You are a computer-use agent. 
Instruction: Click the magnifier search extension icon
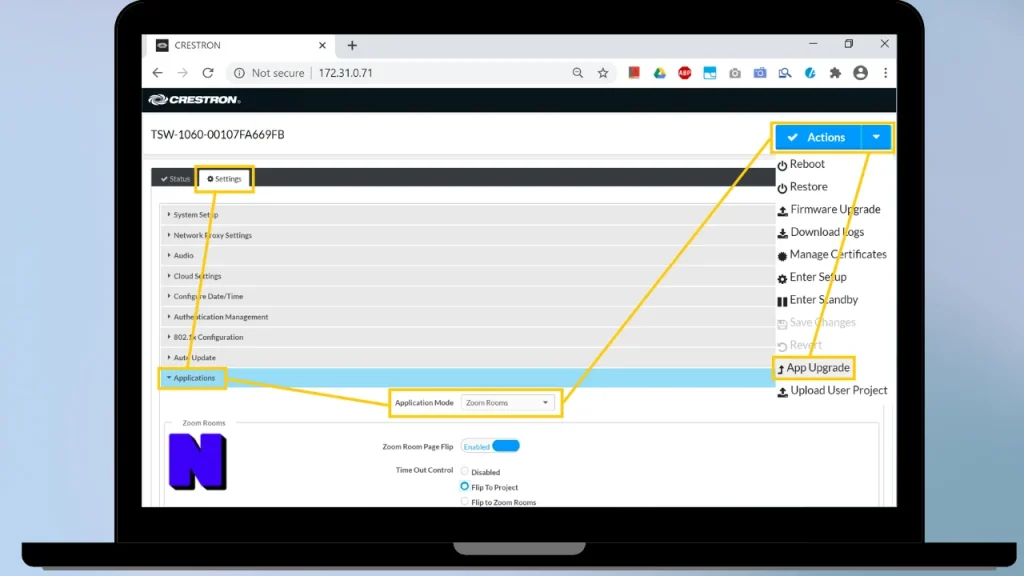tap(785, 72)
